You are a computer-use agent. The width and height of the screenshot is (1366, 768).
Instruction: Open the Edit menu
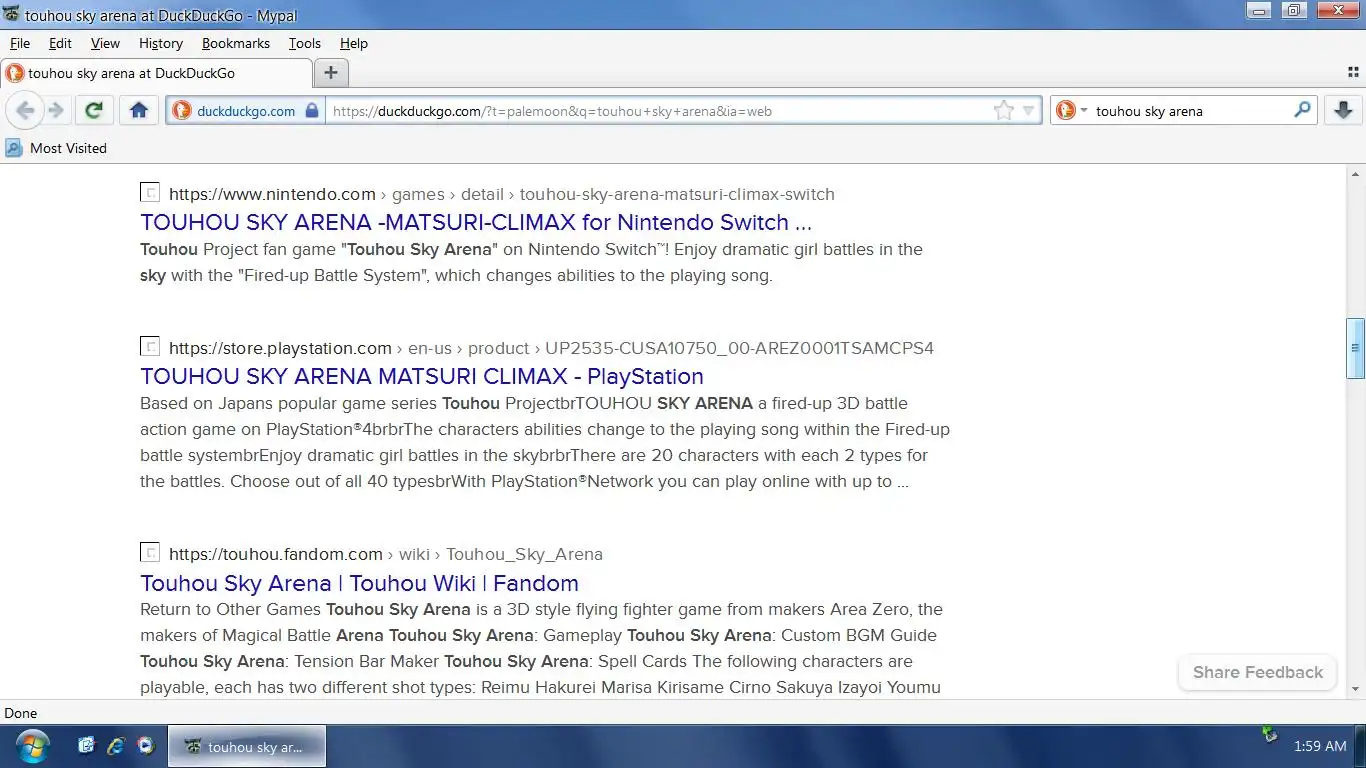coord(60,43)
